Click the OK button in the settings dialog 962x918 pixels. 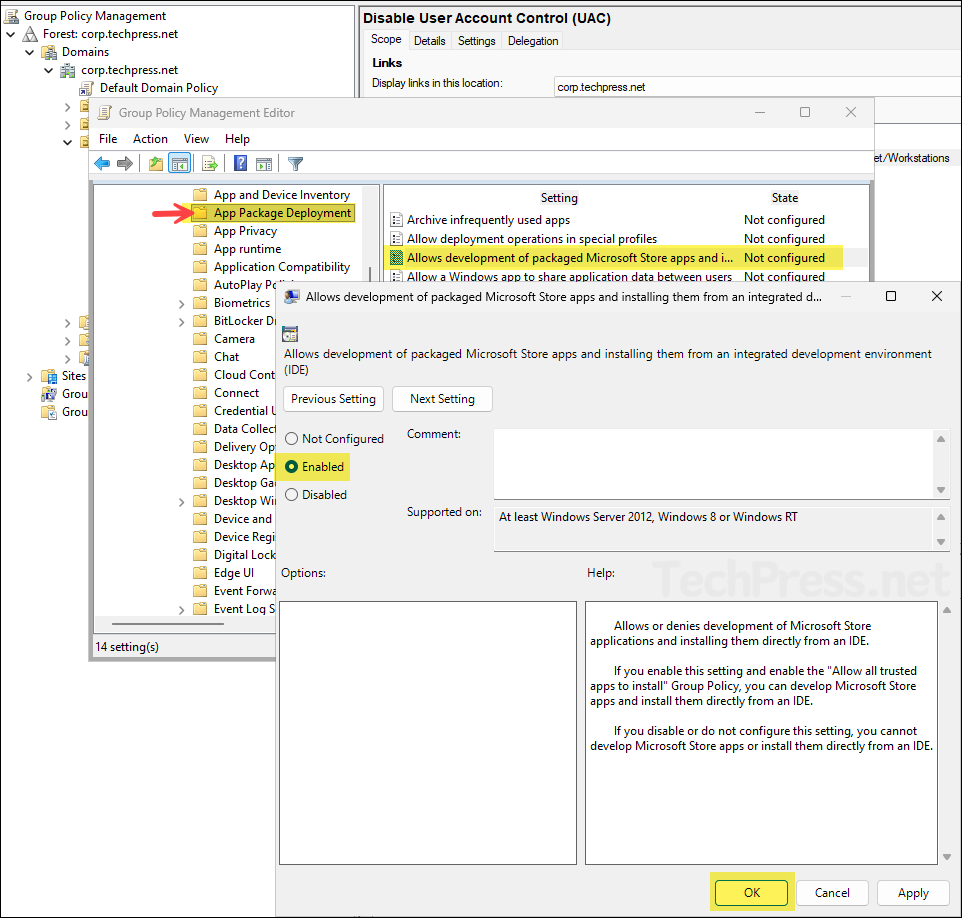751,892
